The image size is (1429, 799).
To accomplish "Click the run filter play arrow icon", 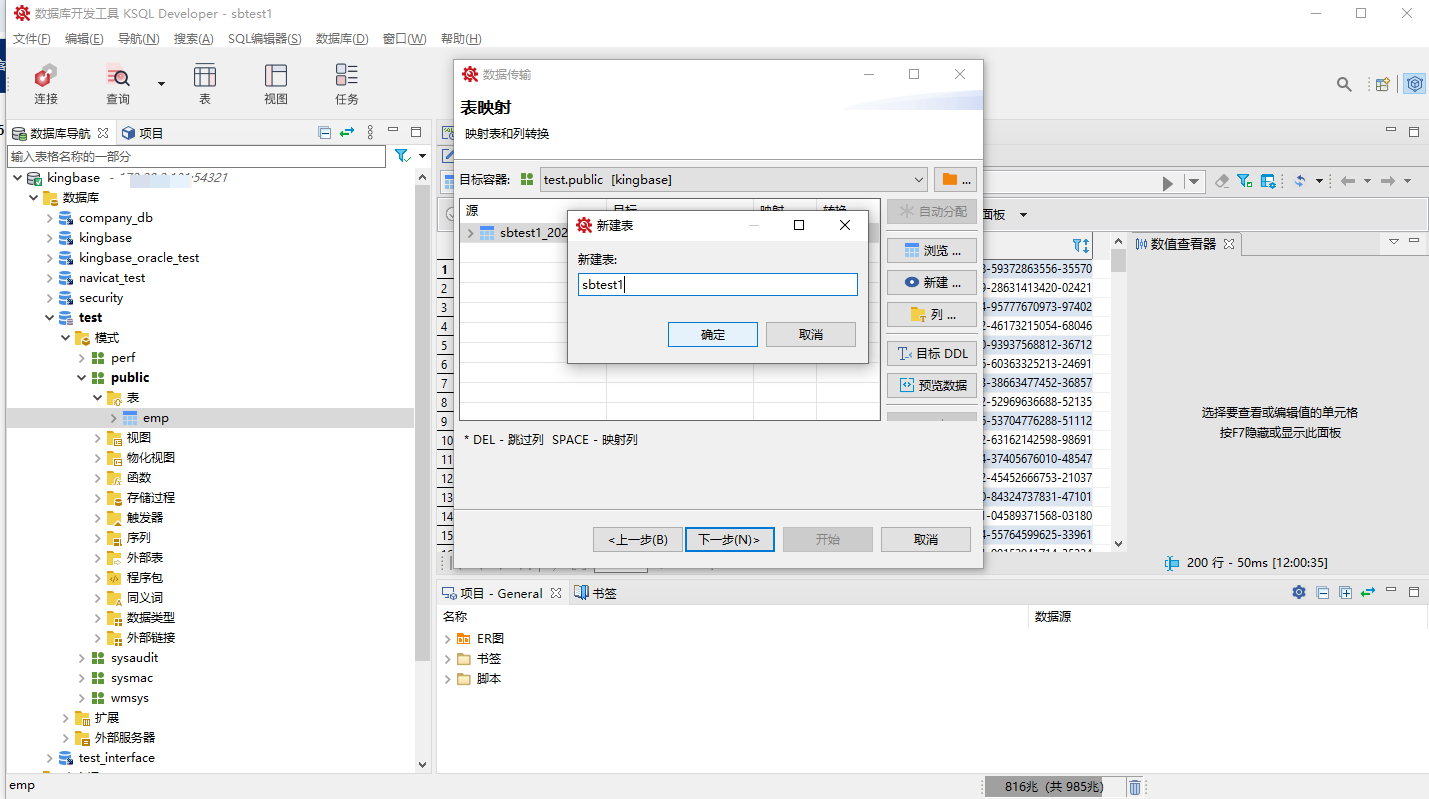I will click(x=1167, y=182).
